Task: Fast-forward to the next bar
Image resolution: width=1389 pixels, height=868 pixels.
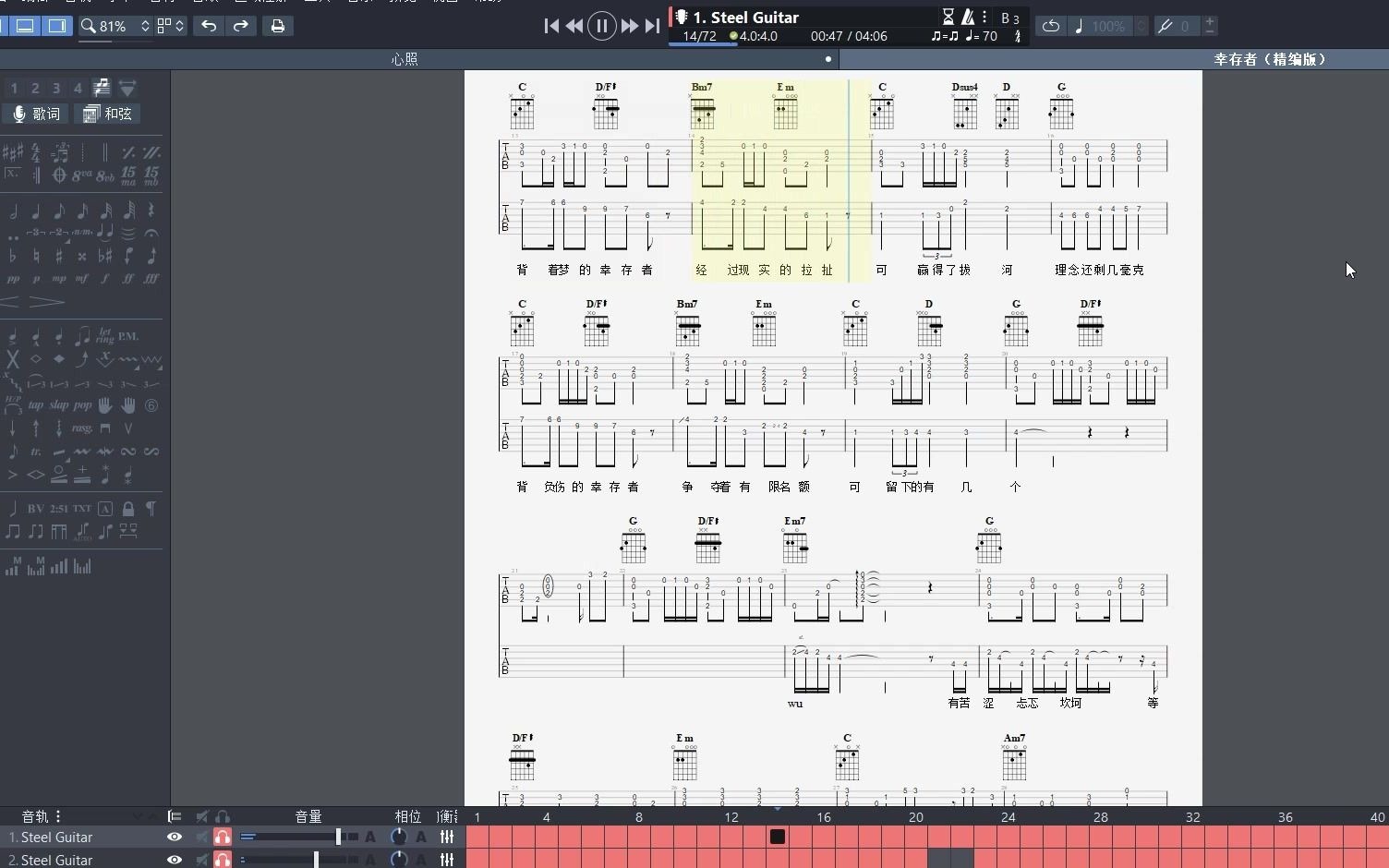Action: click(630, 26)
